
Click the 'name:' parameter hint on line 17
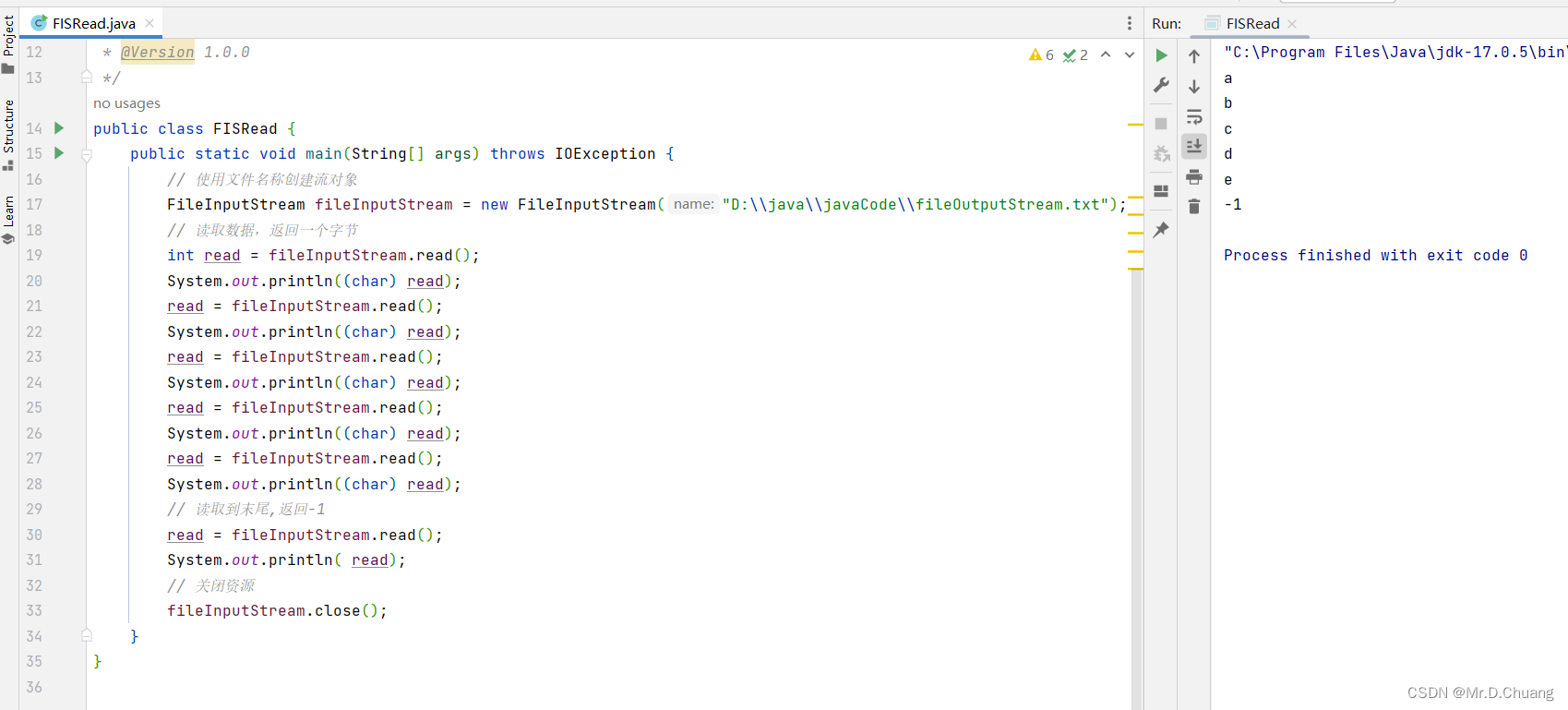[693, 204]
